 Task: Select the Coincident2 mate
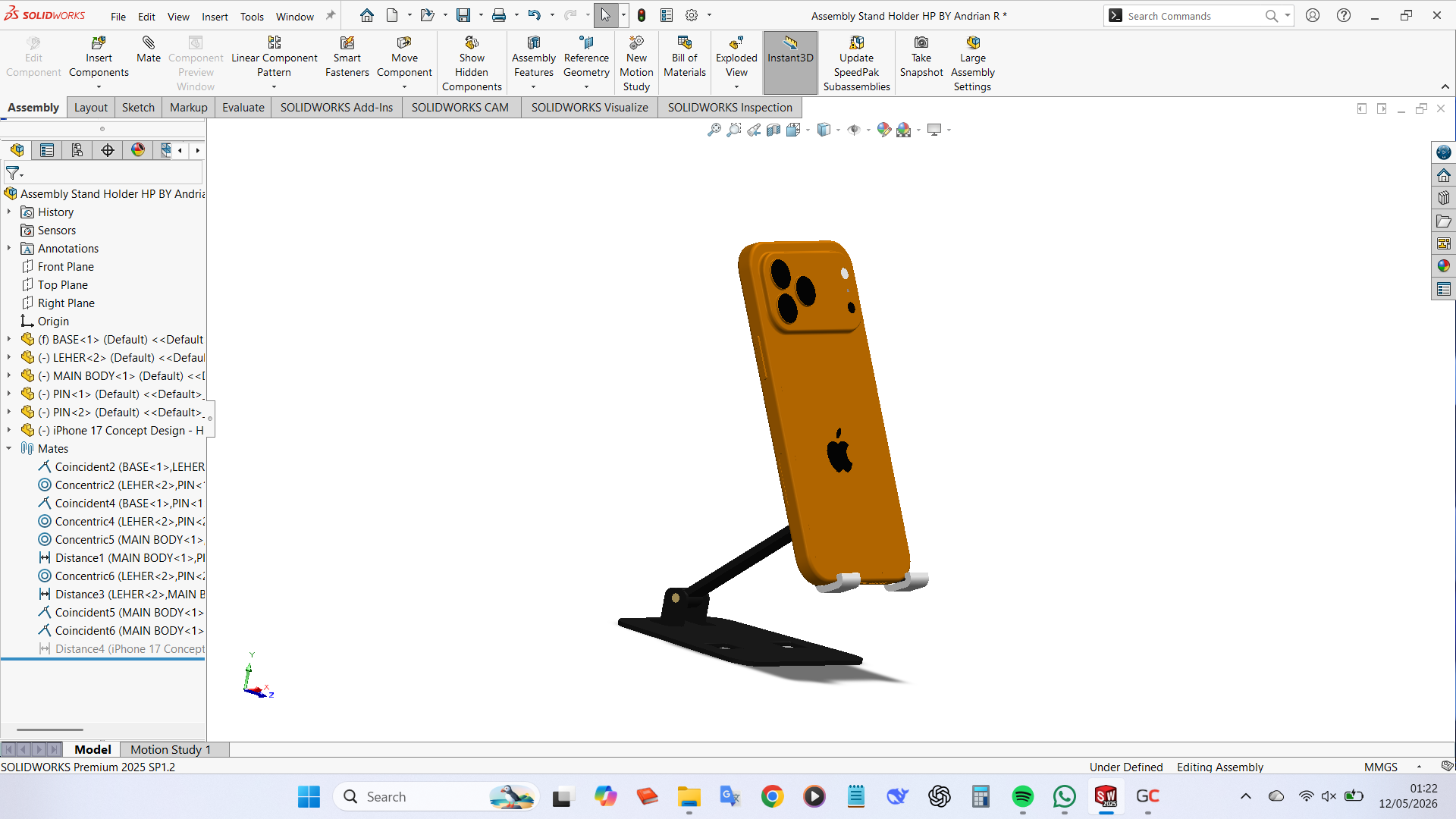(x=121, y=467)
